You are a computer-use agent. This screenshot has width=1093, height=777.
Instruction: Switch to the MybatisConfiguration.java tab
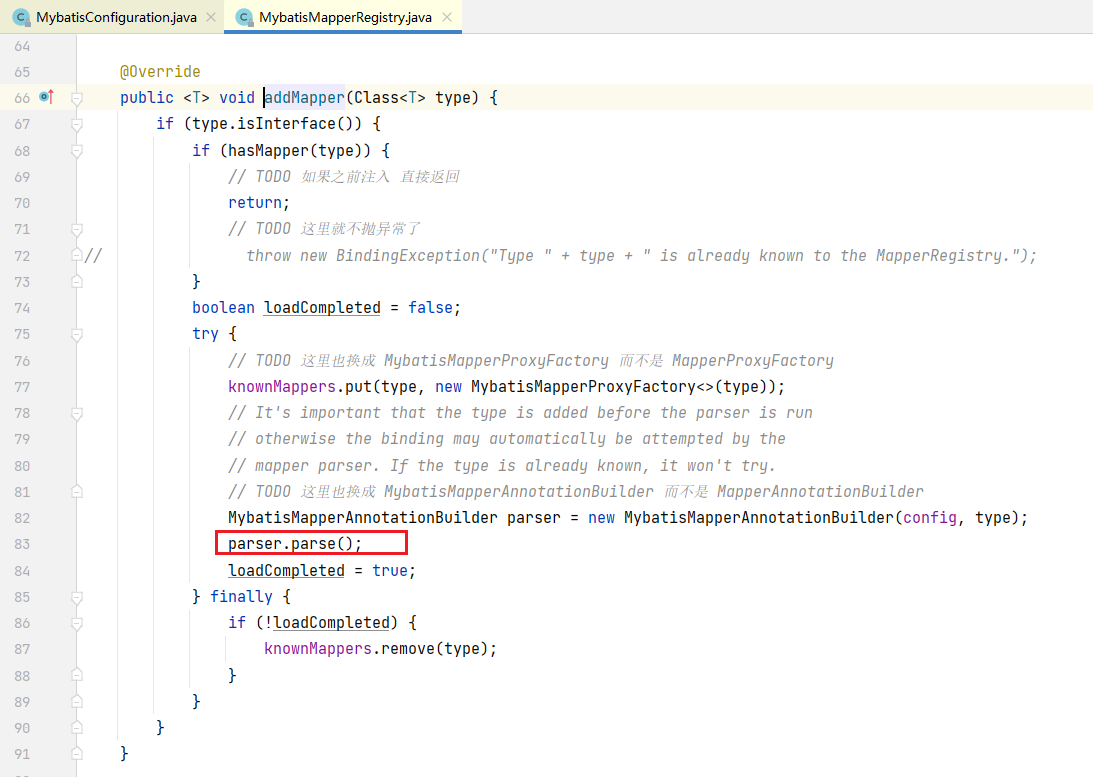tap(116, 18)
